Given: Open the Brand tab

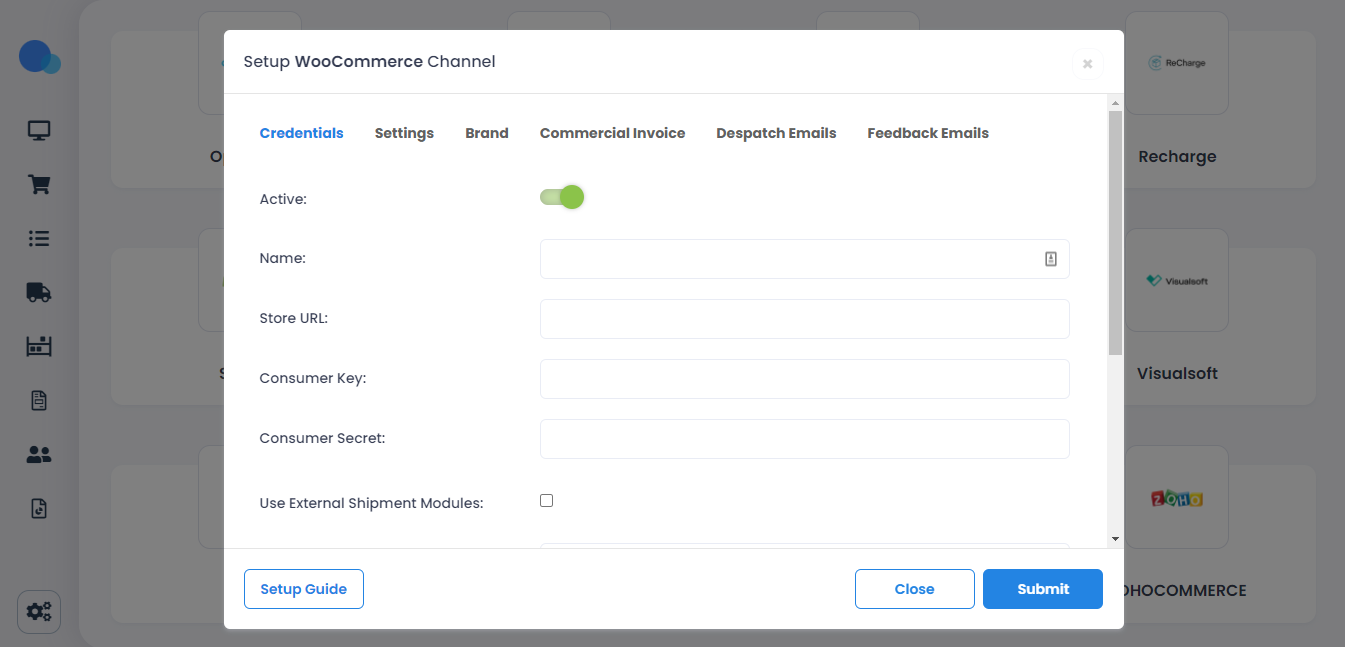Looking at the screenshot, I should point(487,133).
